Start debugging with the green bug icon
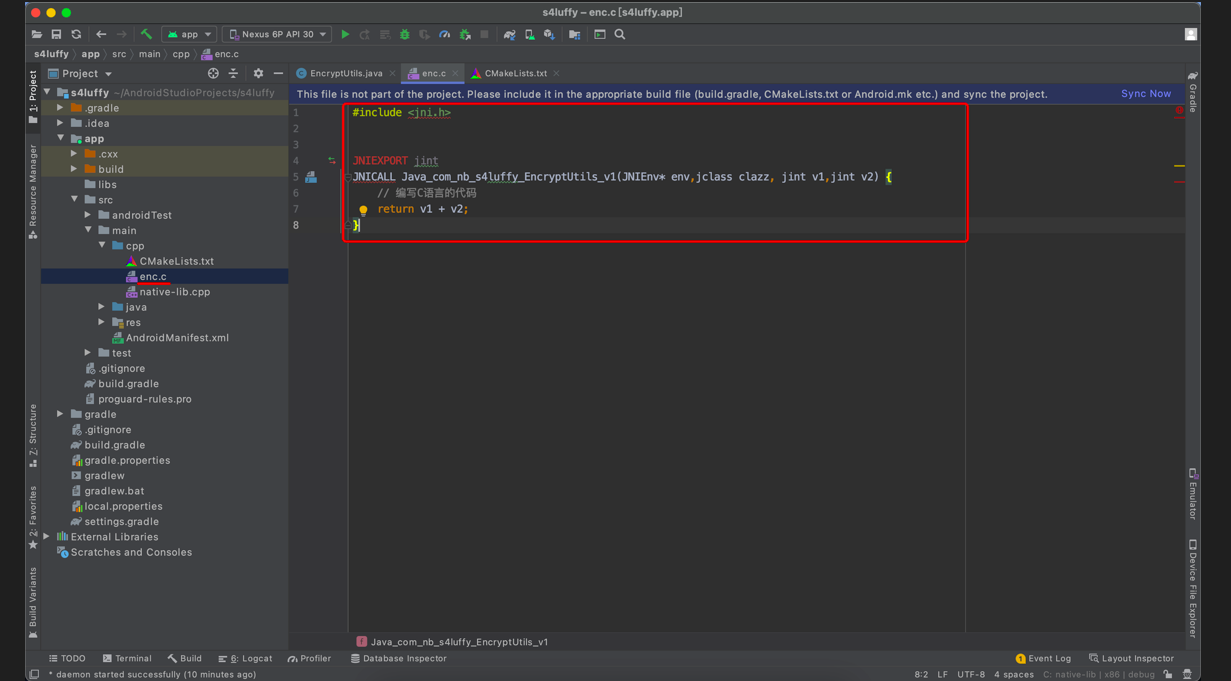Viewport: 1231px width, 681px height. click(404, 34)
